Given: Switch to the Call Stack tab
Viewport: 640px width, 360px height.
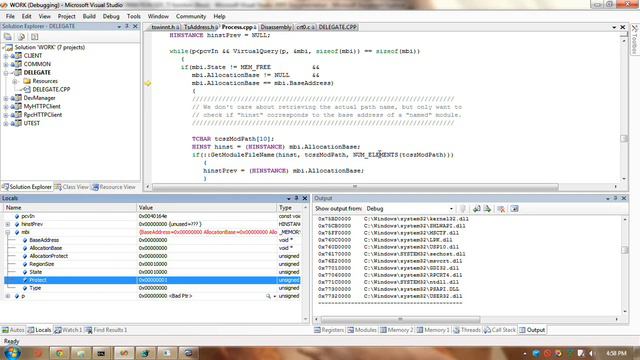Looking at the screenshot, I should pyautogui.click(x=500, y=330).
